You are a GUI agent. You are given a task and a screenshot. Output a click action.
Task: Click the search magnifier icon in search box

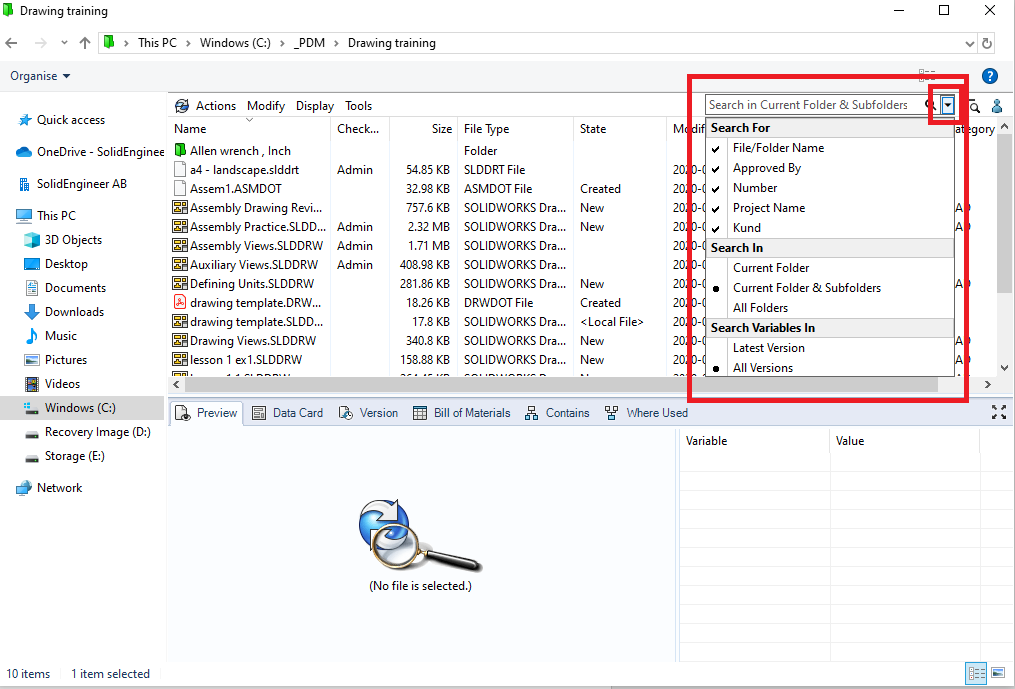(930, 105)
